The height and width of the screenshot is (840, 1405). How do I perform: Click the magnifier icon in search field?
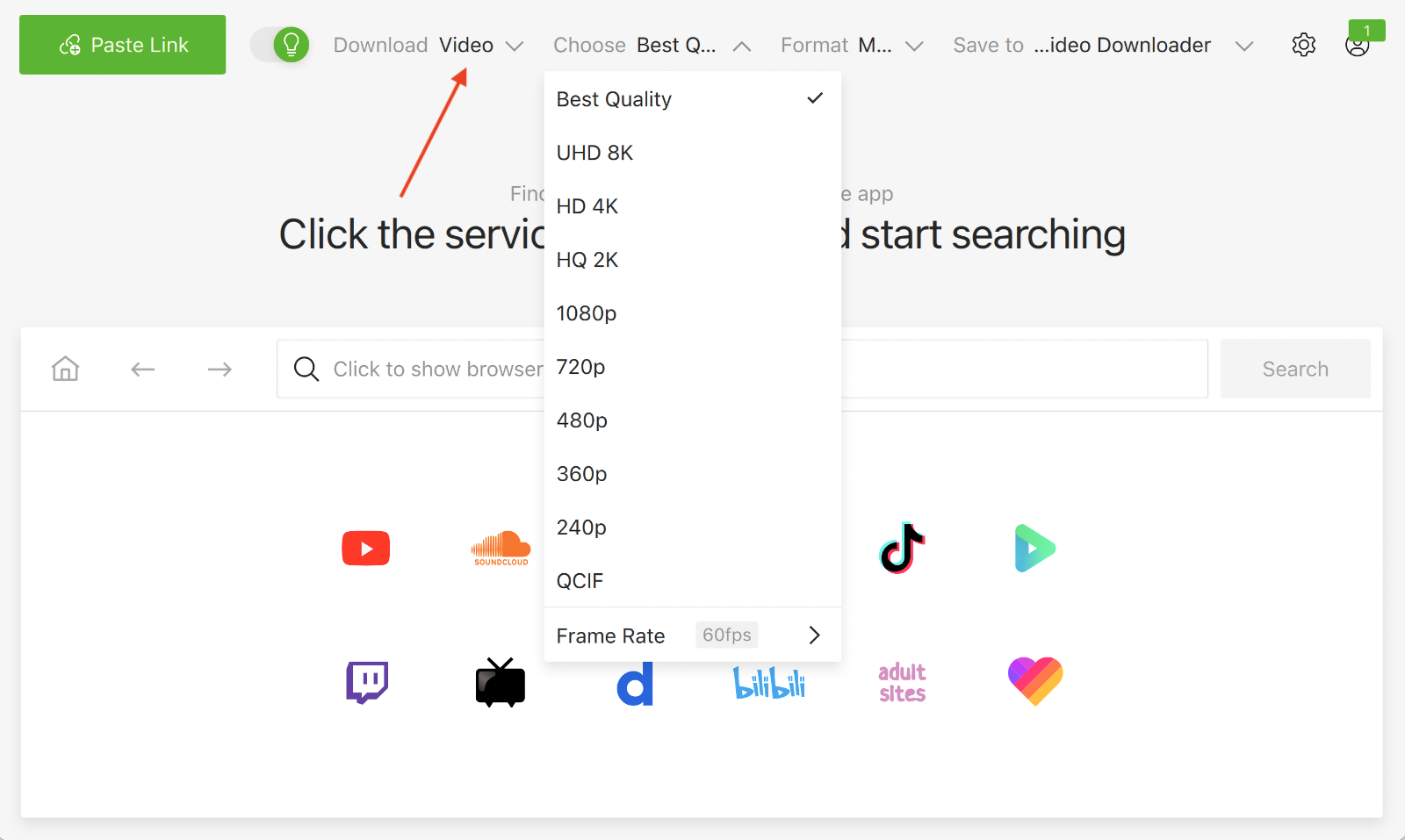[x=306, y=369]
